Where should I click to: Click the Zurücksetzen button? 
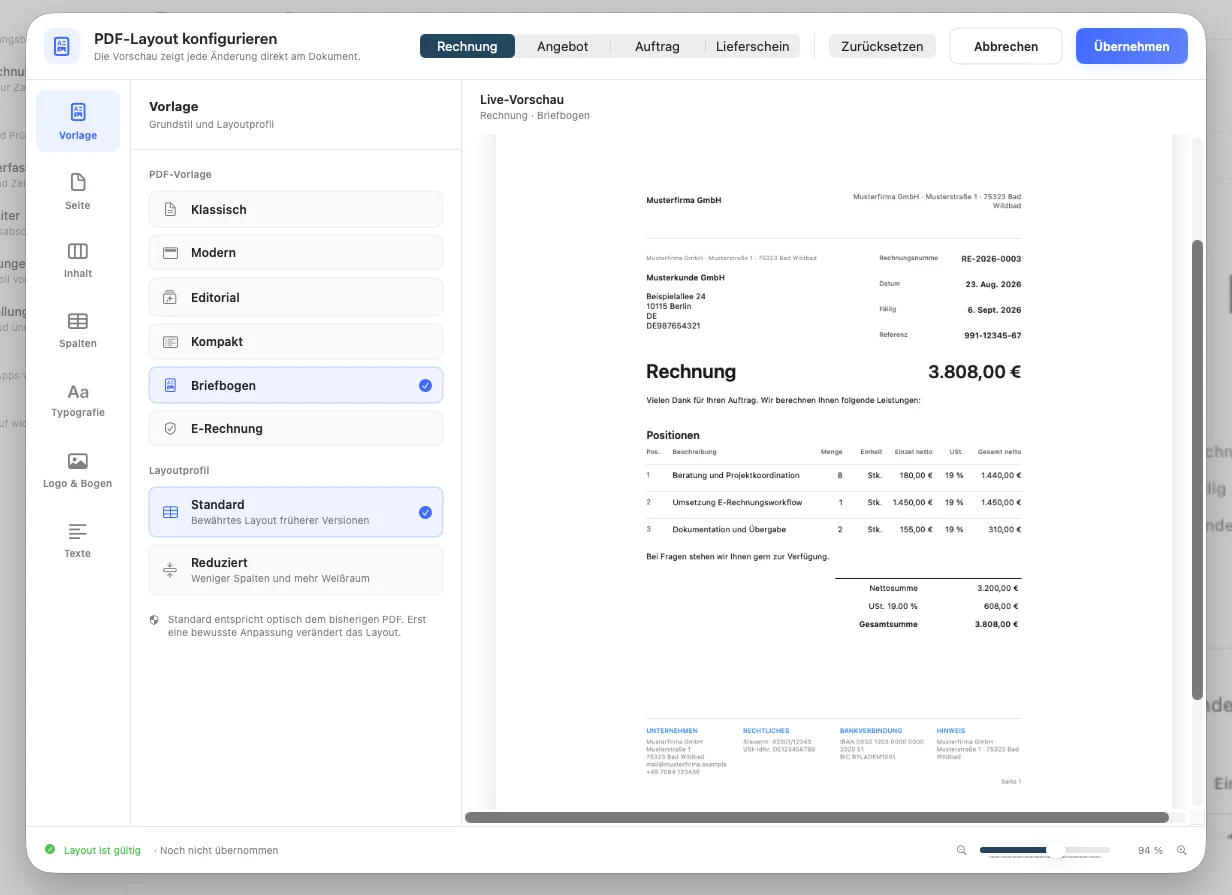click(x=882, y=46)
